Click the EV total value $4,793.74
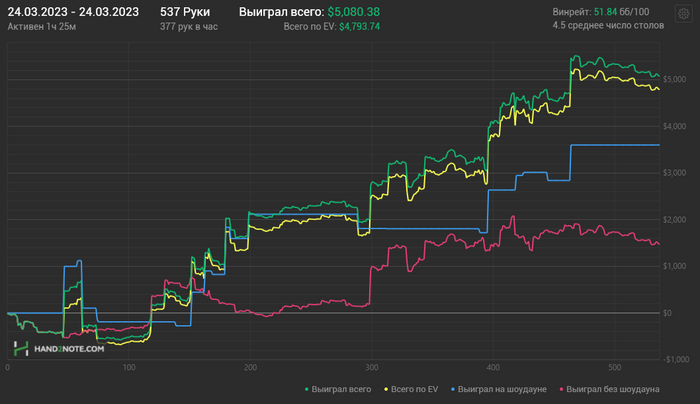Viewport: 700px width, 404px height. coord(359,27)
